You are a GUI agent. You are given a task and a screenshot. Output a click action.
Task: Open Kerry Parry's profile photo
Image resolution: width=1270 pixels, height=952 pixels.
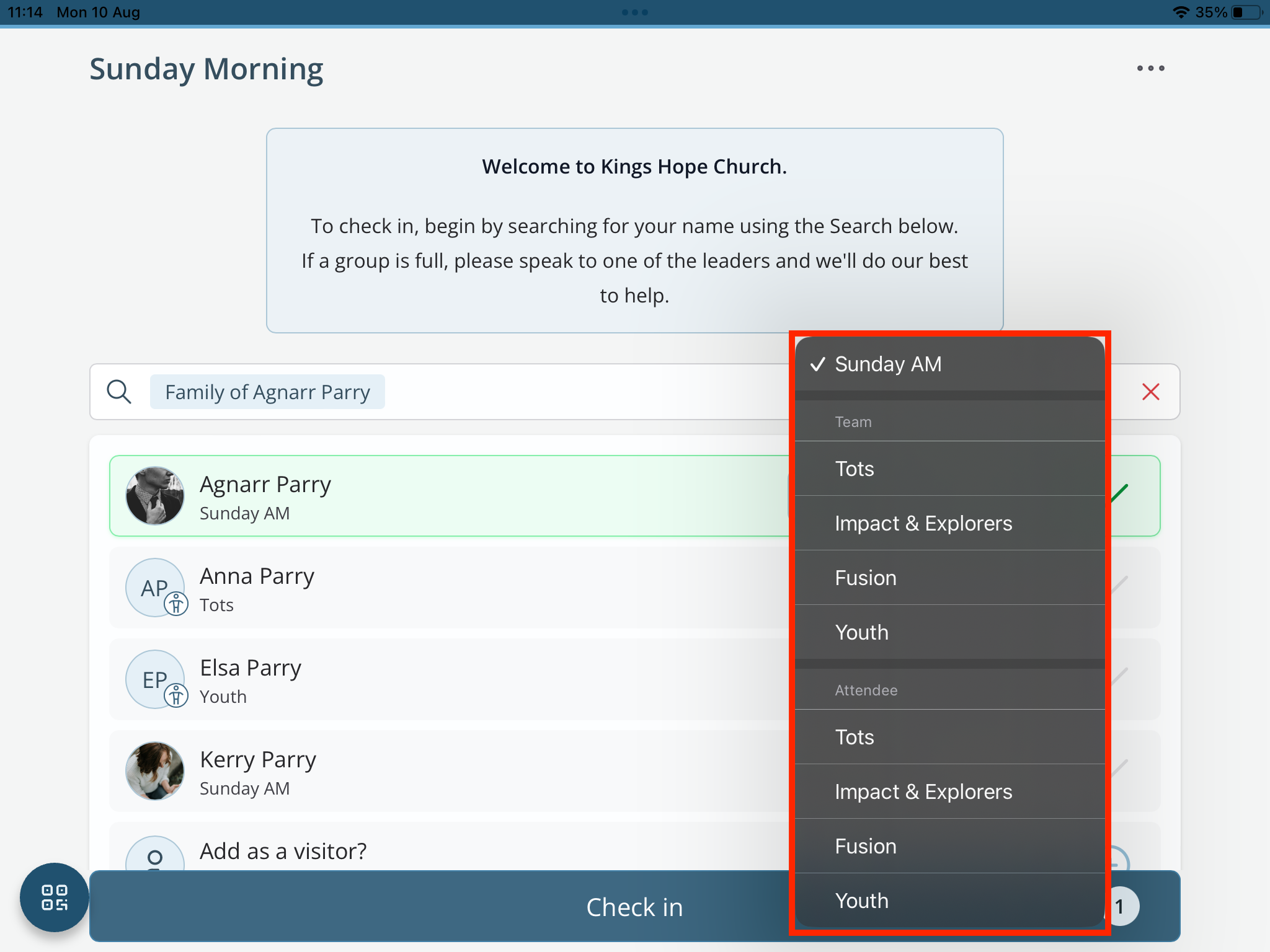pos(155,771)
